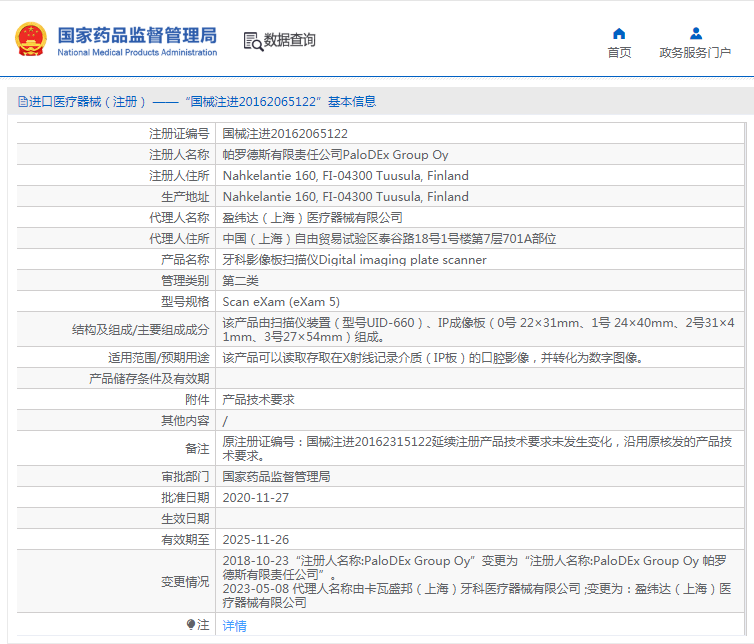Click National Medical Products Administration text
Viewport: 754px width, 644px height.
[138, 52]
